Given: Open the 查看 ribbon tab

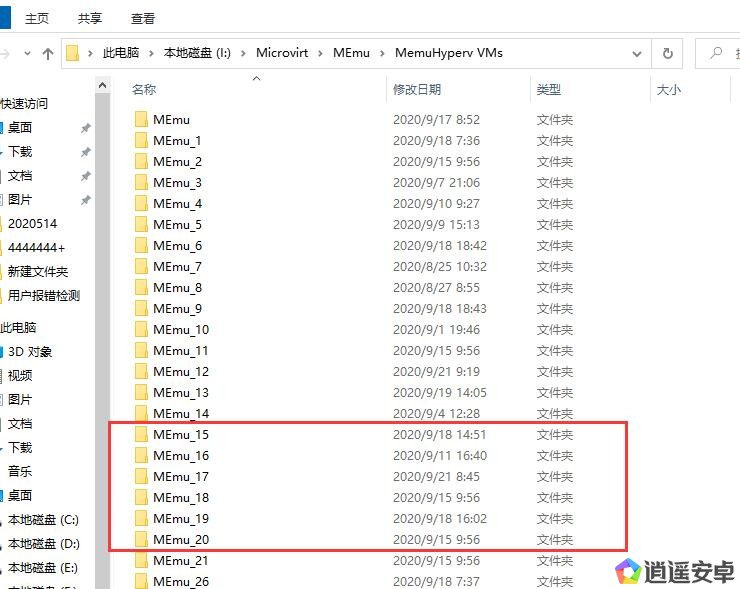Looking at the screenshot, I should [143, 18].
